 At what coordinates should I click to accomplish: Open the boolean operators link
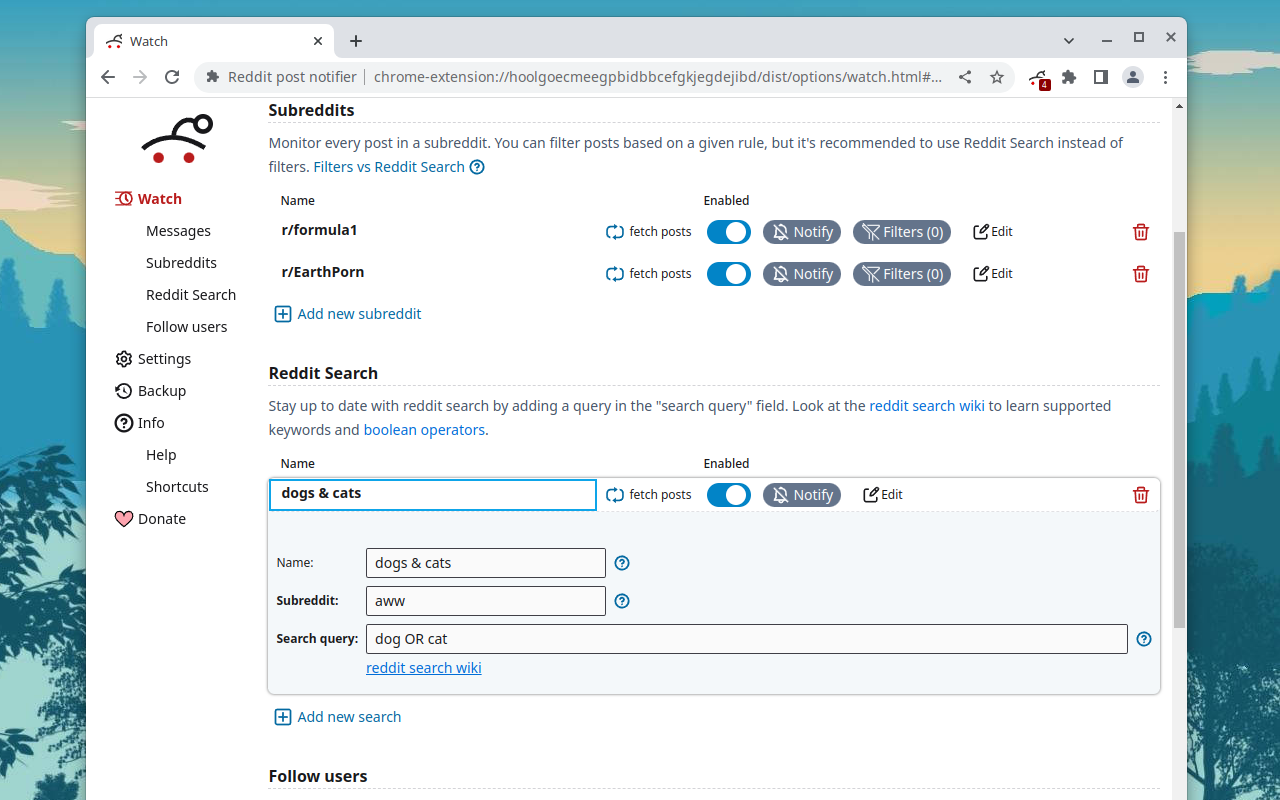tap(424, 430)
